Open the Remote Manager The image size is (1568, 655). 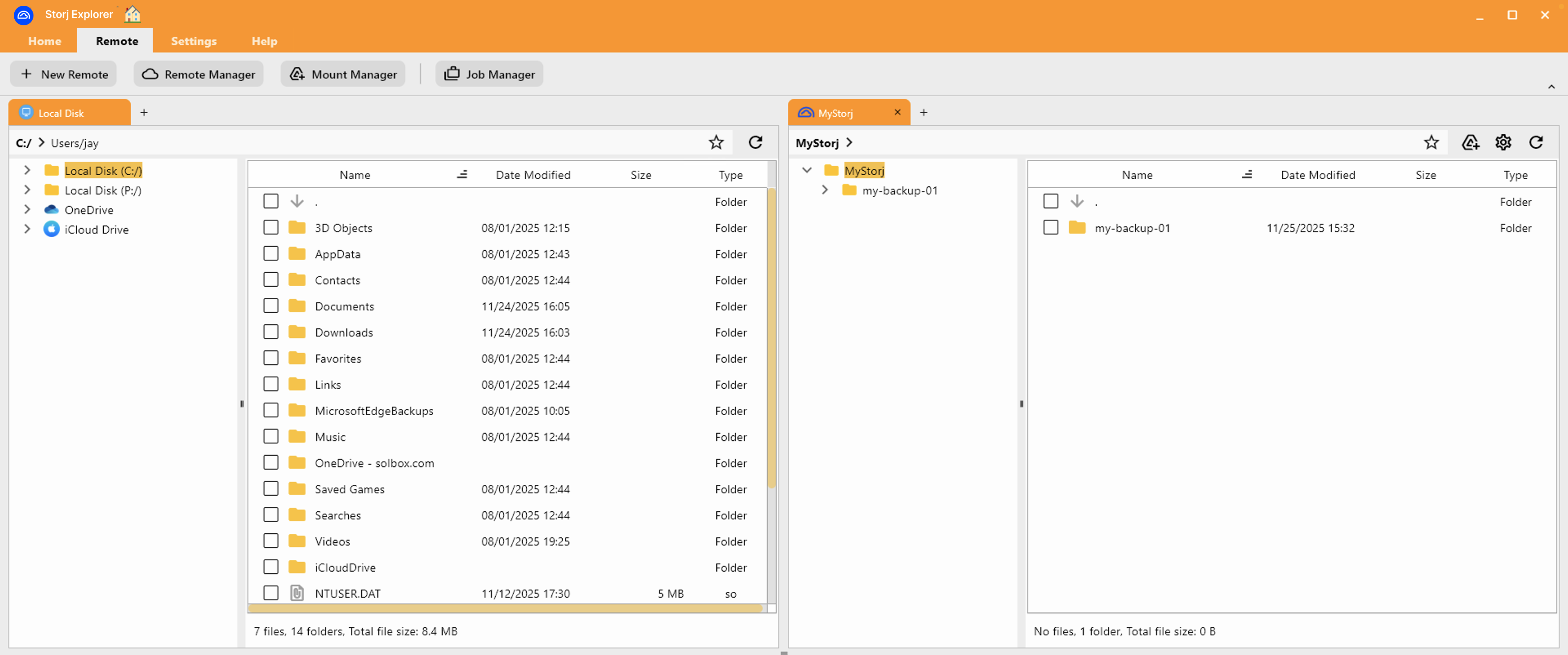click(x=198, y=74)
